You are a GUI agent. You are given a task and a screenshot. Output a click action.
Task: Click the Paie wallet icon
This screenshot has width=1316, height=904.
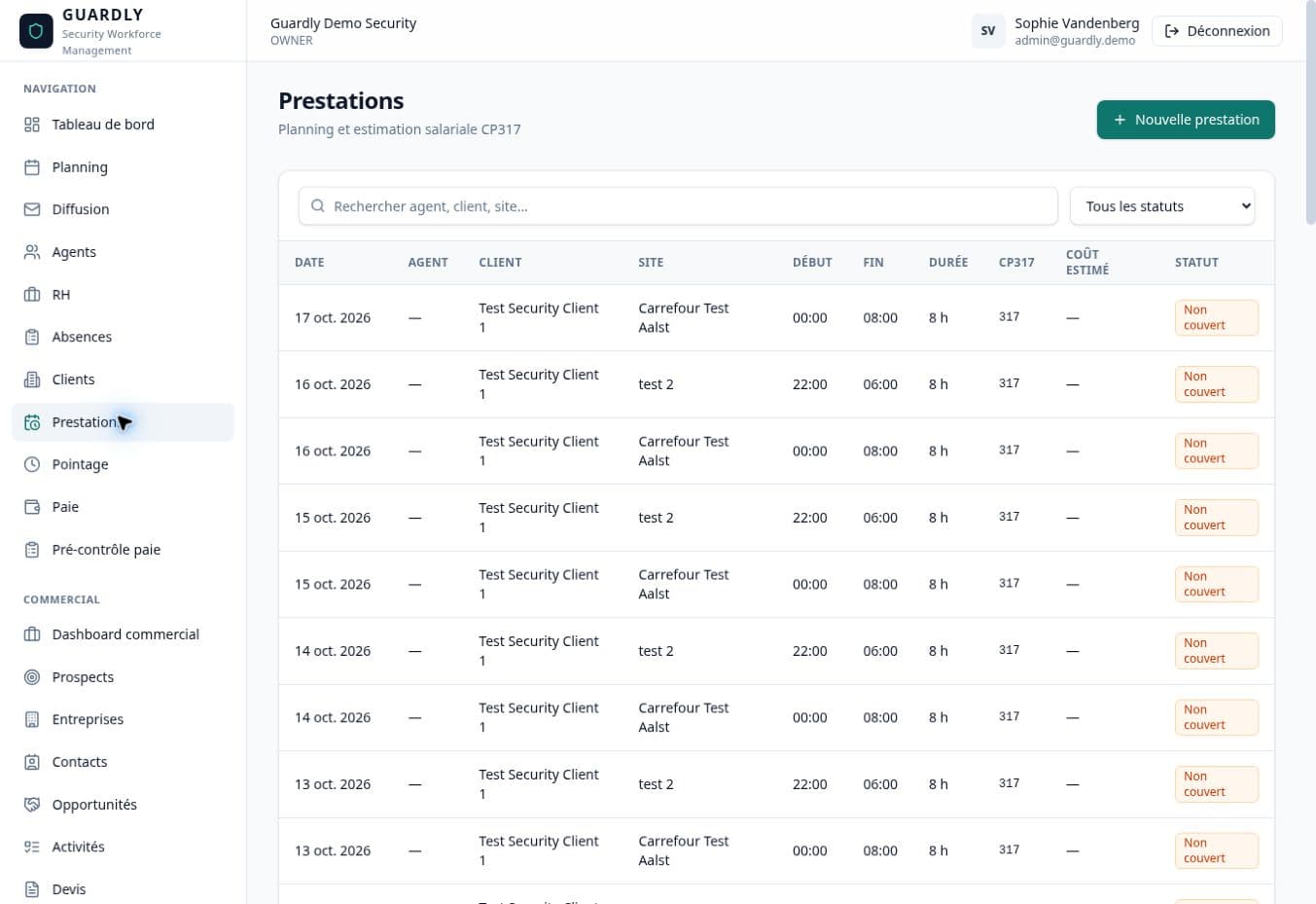point(32,507)
